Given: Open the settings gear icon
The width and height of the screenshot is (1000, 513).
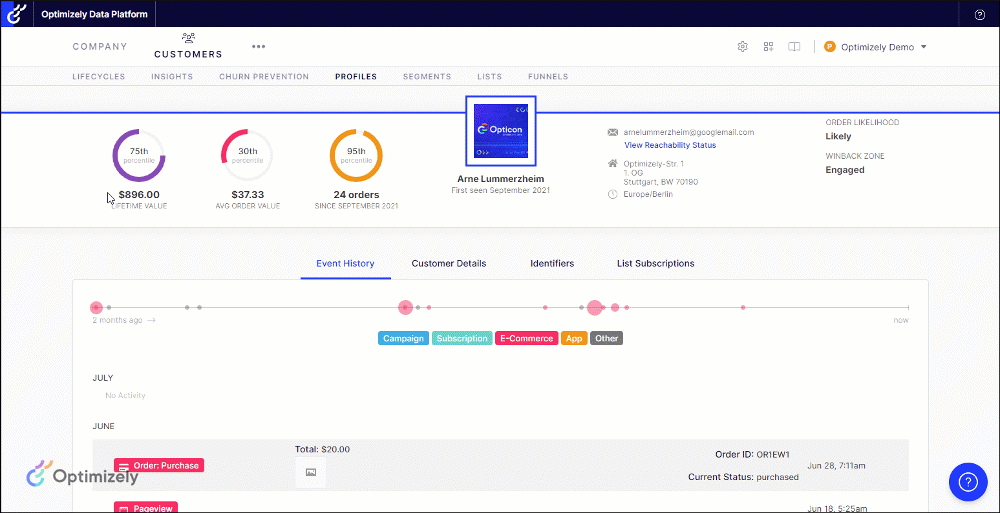Looking at the screenshot, I should coord(742,47).
